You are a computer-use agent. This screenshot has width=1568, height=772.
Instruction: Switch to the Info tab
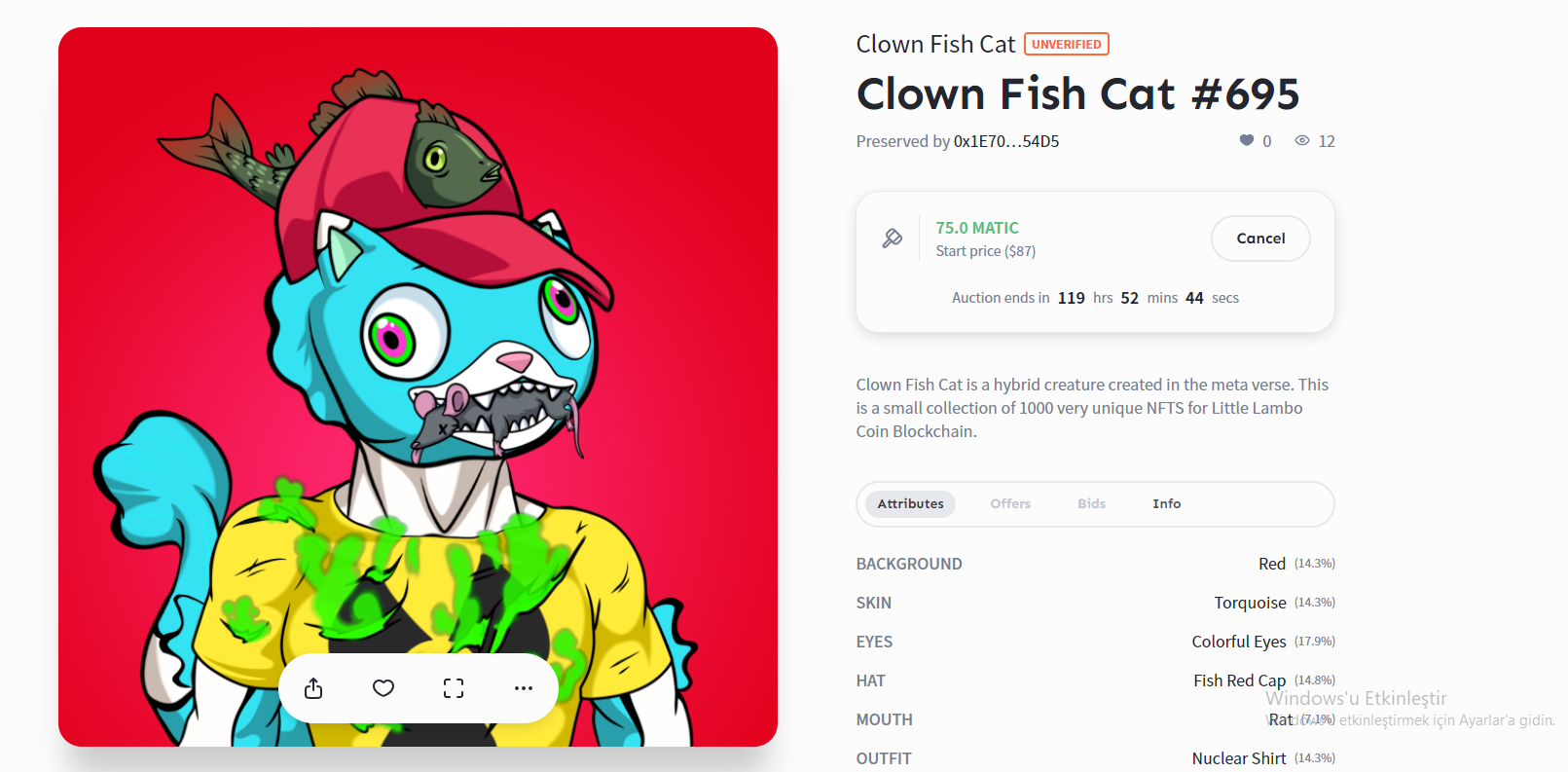(x=1166, y=503)
